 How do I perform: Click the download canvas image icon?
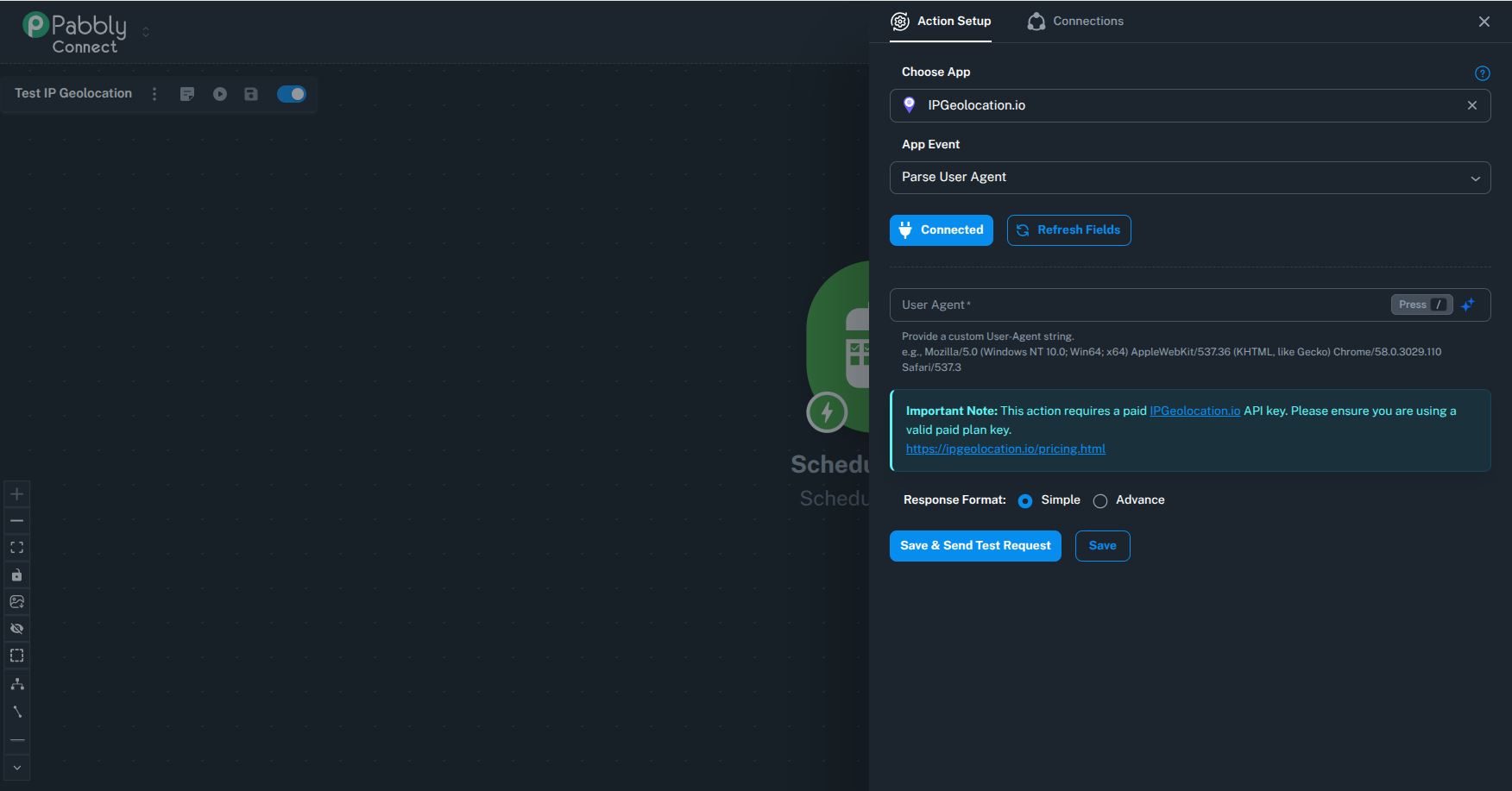tap(16, 602)
